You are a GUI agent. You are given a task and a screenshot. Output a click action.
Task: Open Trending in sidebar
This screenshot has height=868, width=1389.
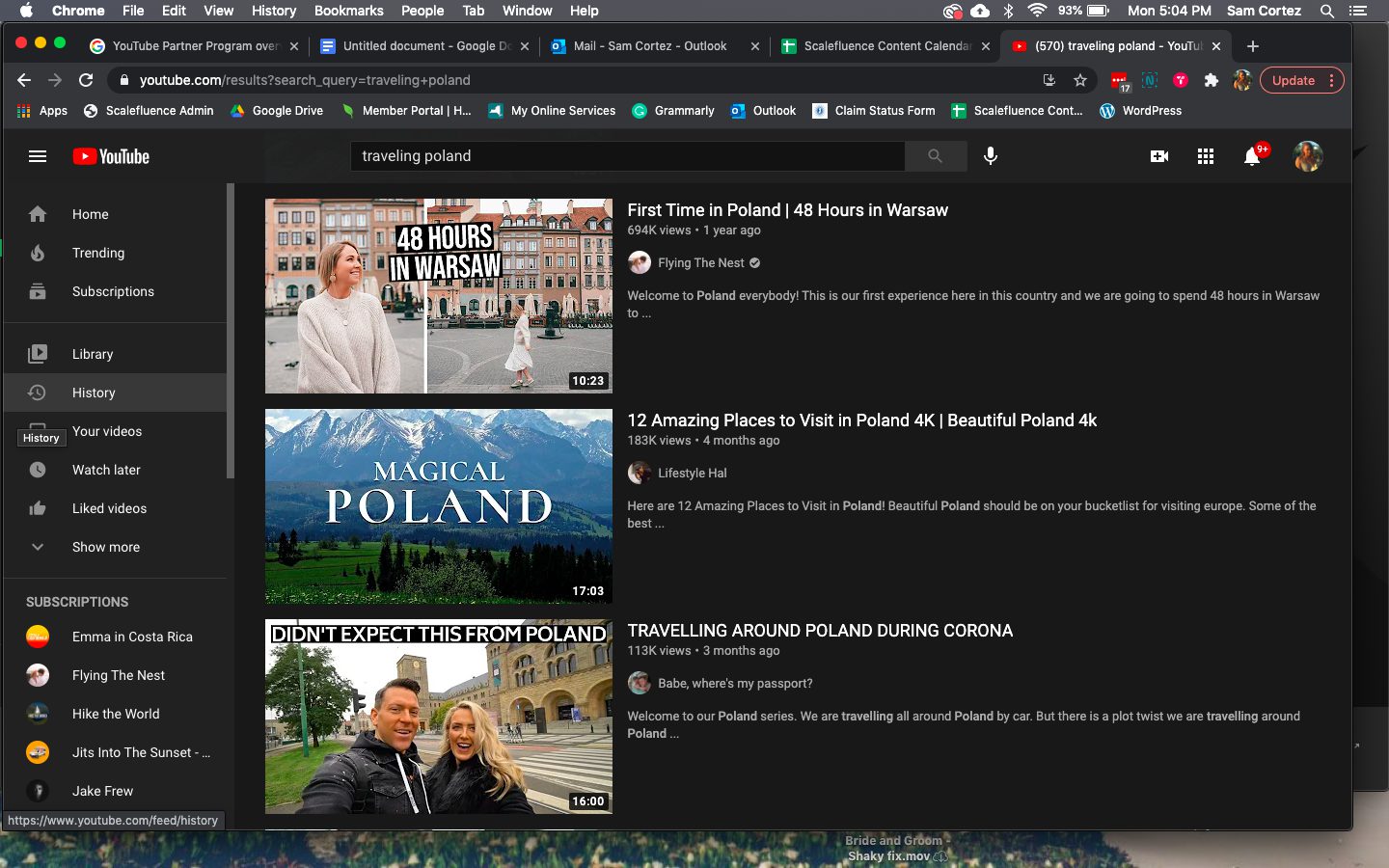116,253
